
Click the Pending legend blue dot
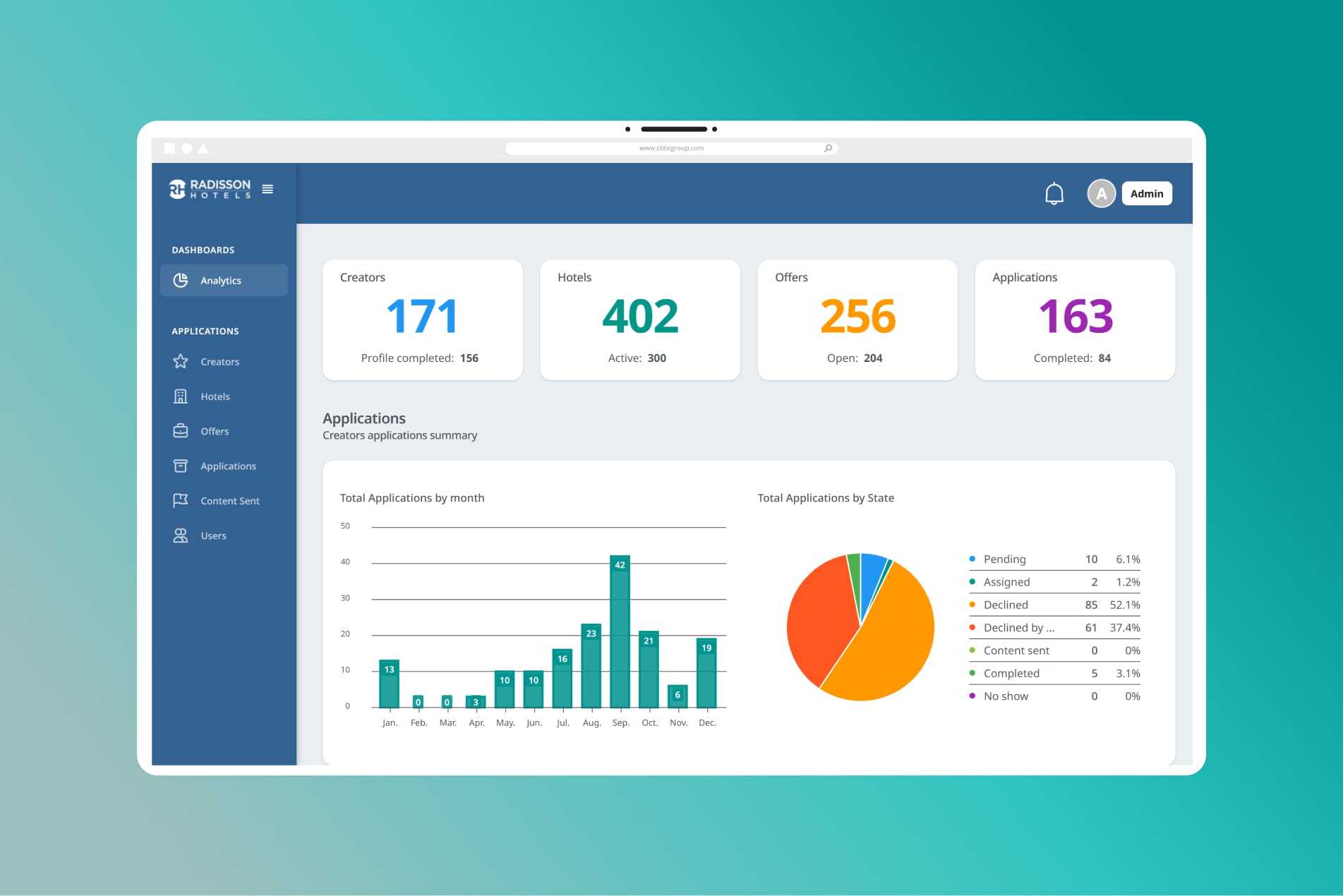[x=972, y=559]
